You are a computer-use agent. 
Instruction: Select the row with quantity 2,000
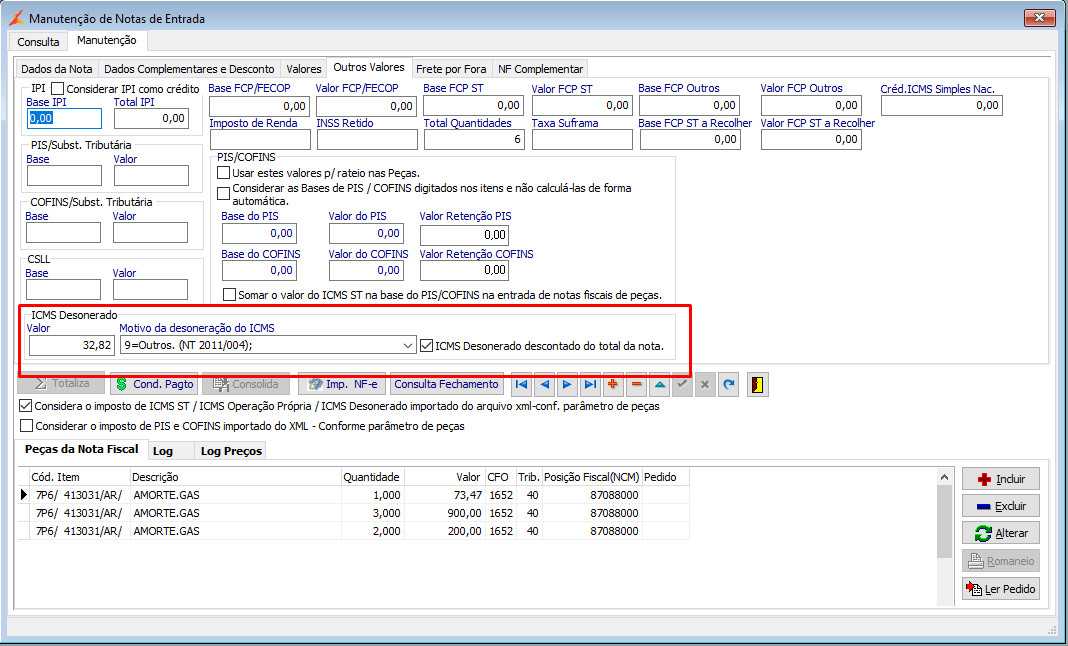[353, 531]
